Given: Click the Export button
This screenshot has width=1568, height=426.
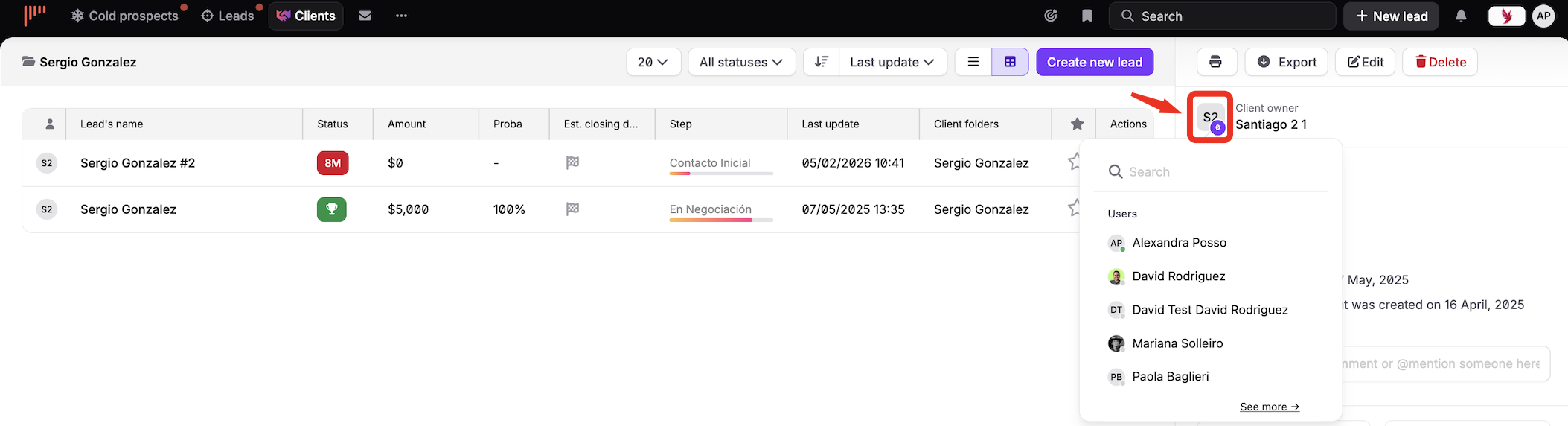Looking at the screenshot, I should (x=1287, y=62).
